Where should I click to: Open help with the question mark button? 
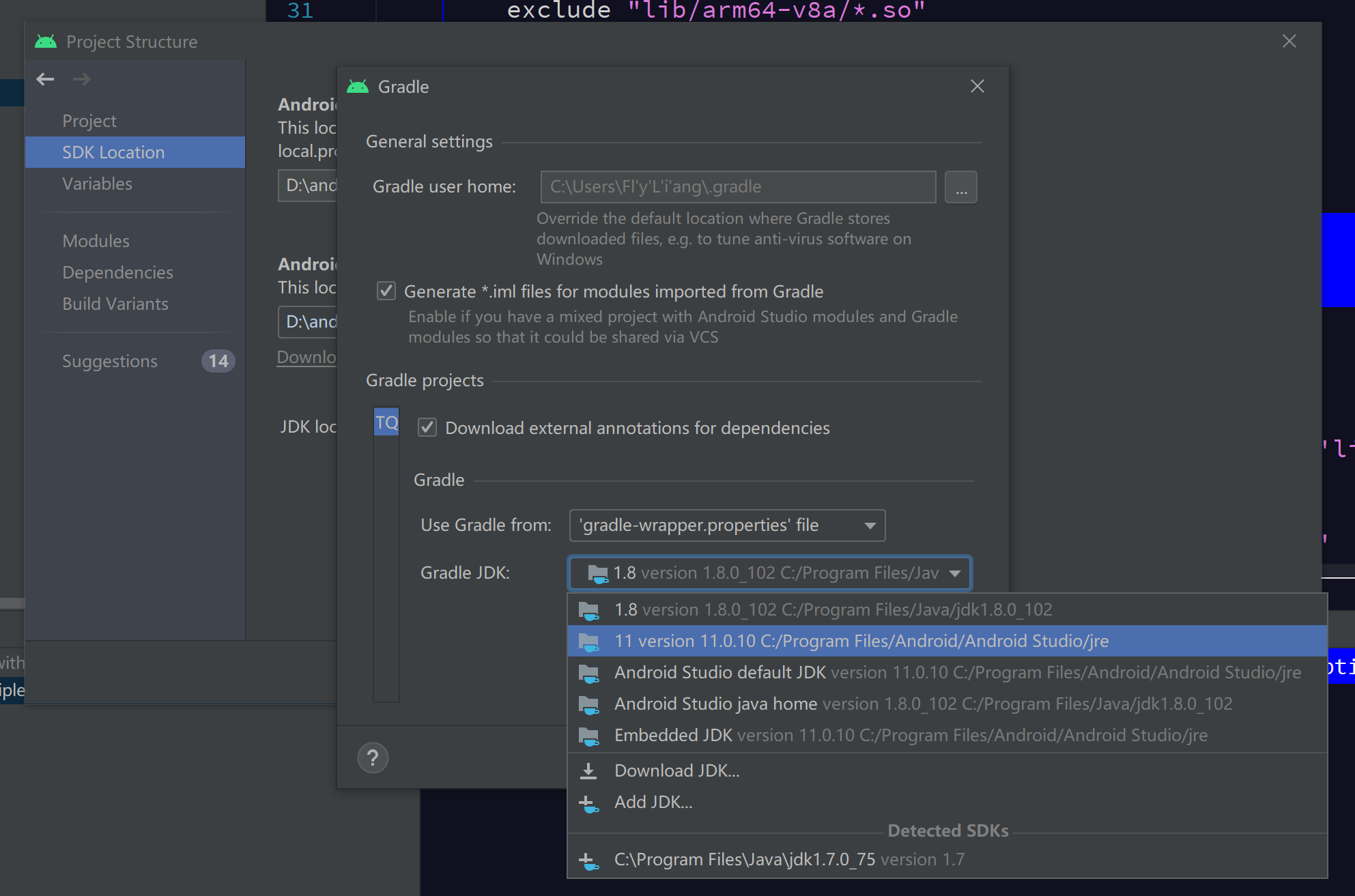[x=373, y=758]
